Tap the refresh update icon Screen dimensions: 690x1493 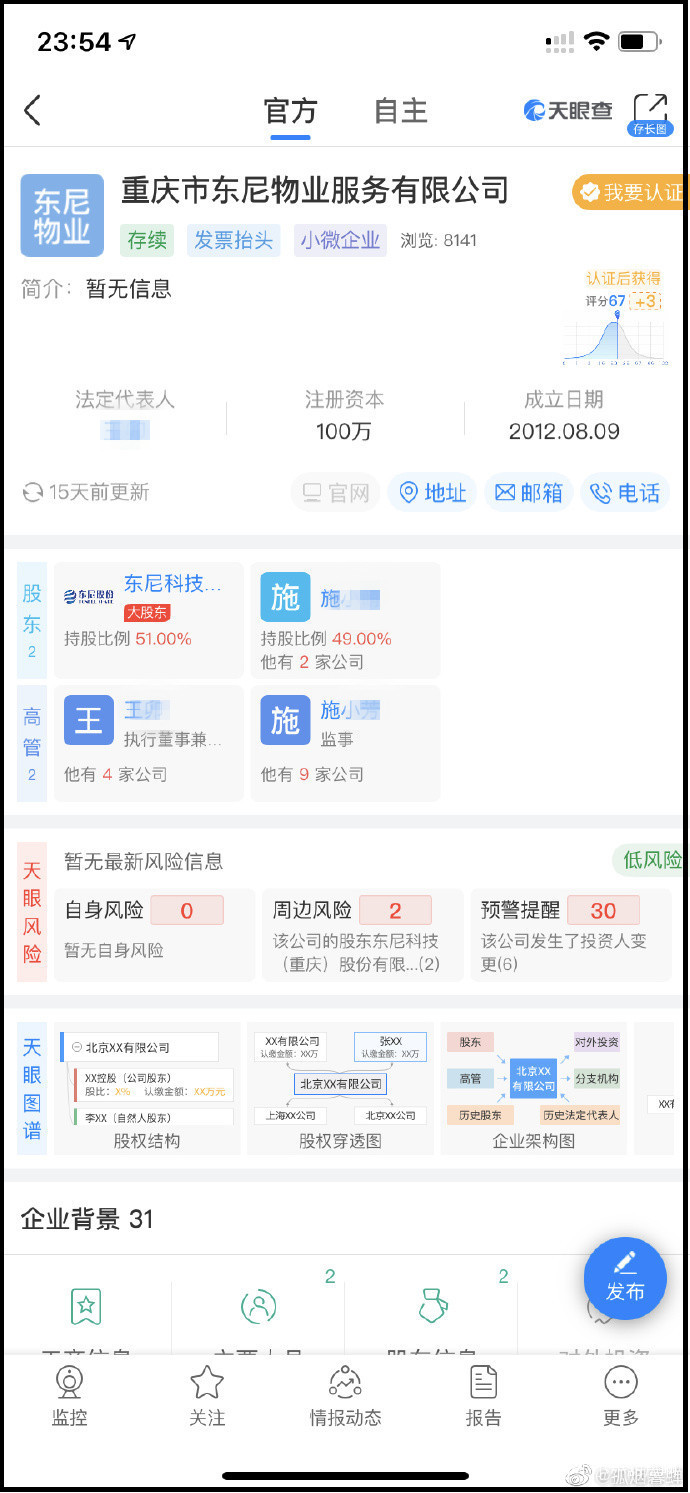tap(33, 492)
